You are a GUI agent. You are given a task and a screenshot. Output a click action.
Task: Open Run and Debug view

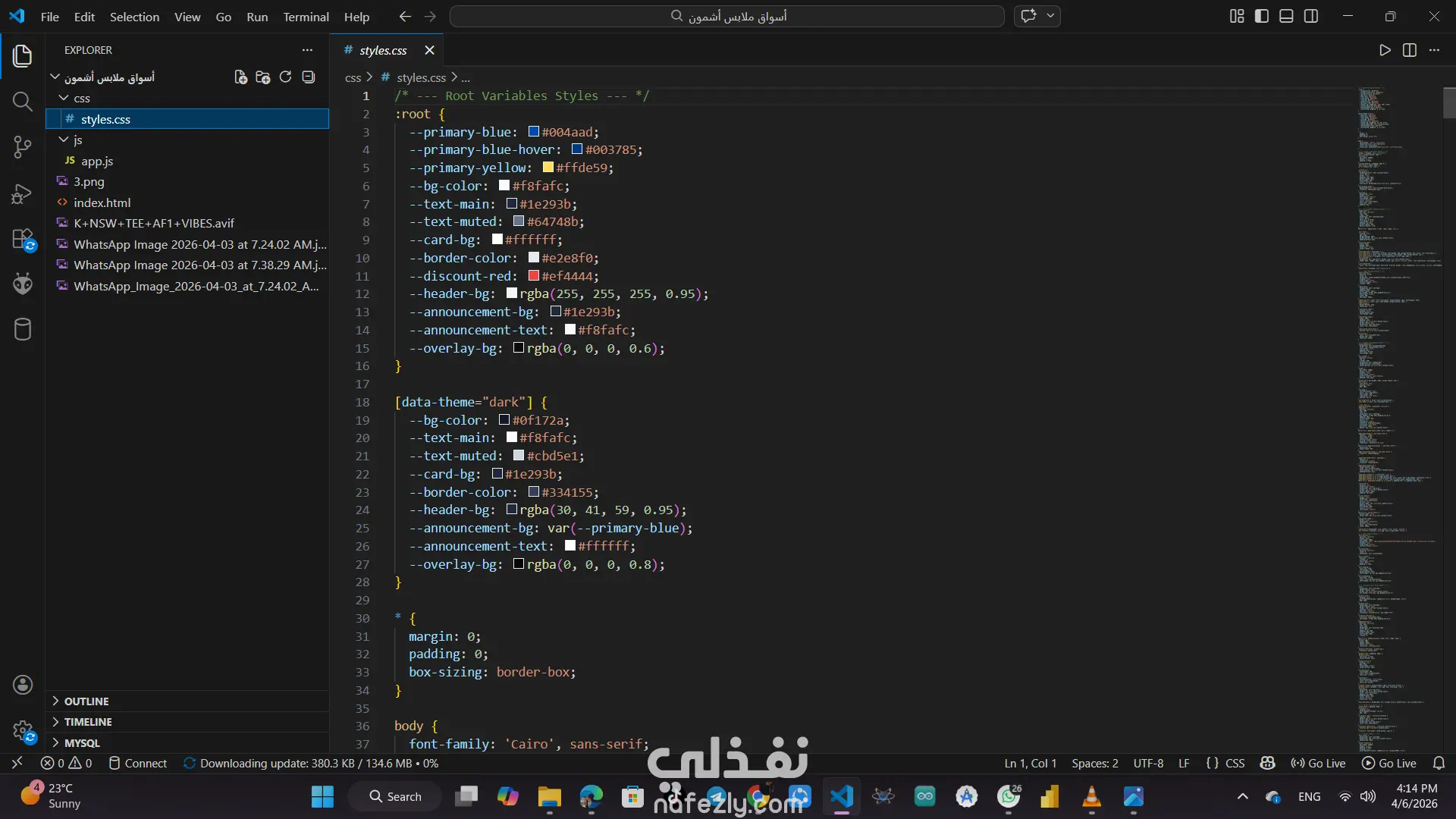(x=22, y=194)
